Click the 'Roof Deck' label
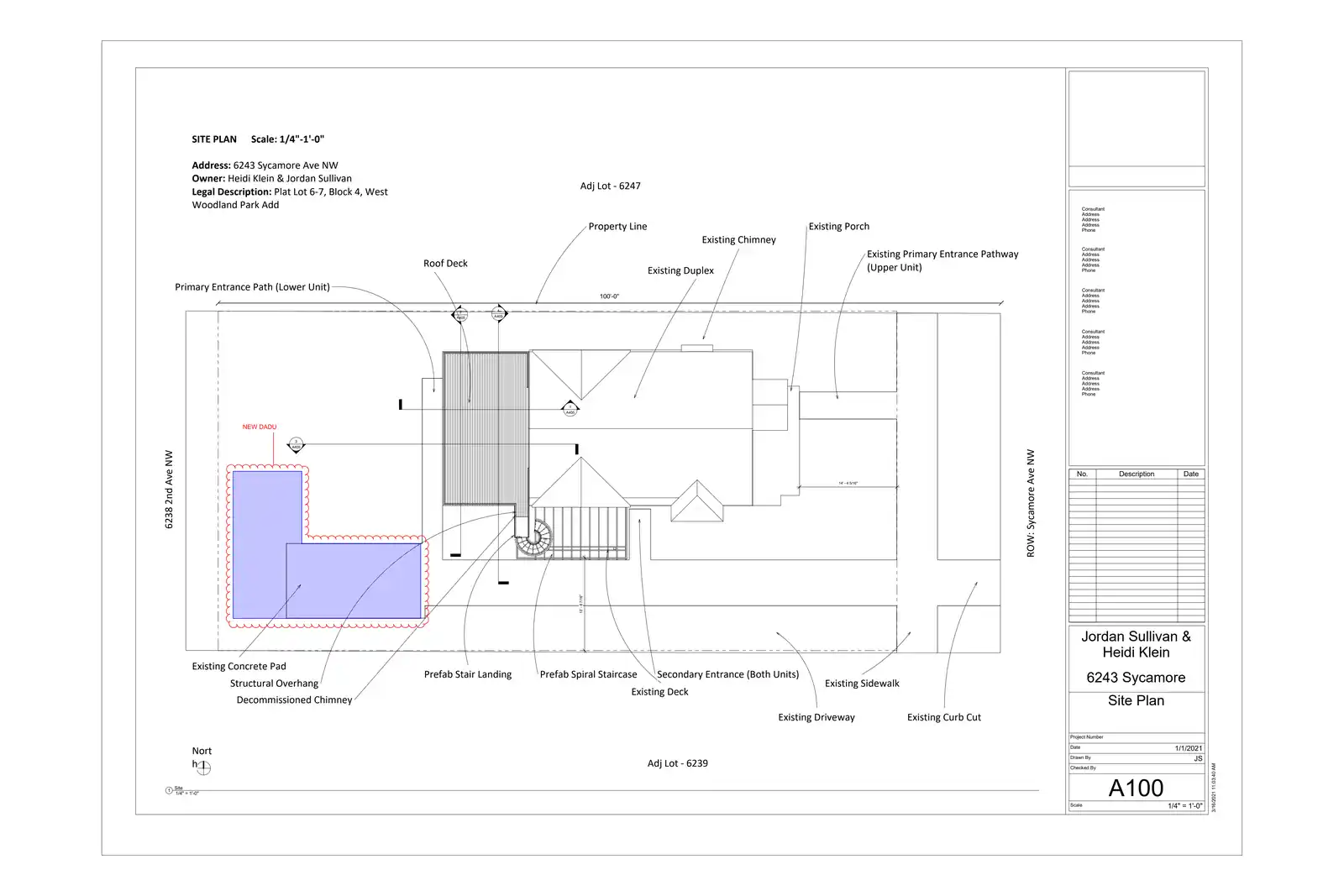Screen dimensions: 1344x896 click(x=445, y=264)
